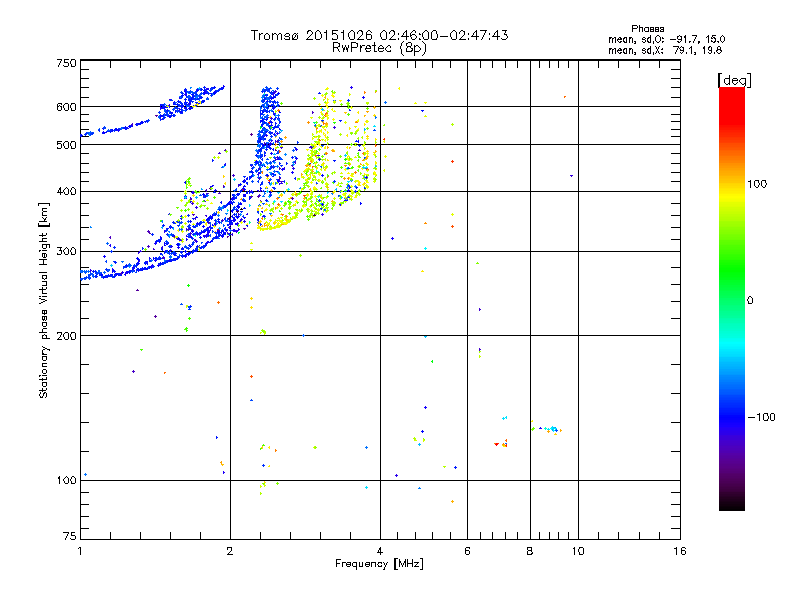
Task: Click the y-axis tick label '75'
Action: coord(70,536)
